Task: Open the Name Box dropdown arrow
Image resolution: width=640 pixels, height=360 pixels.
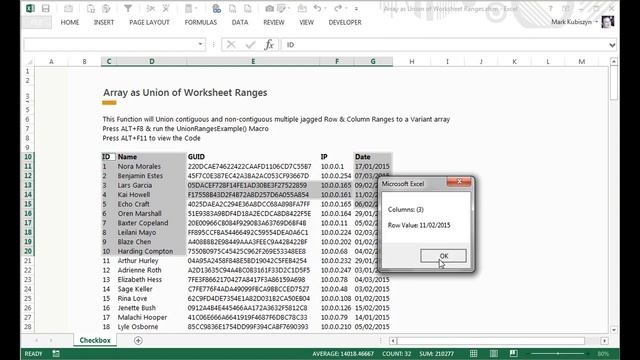Action: [200, 44]
